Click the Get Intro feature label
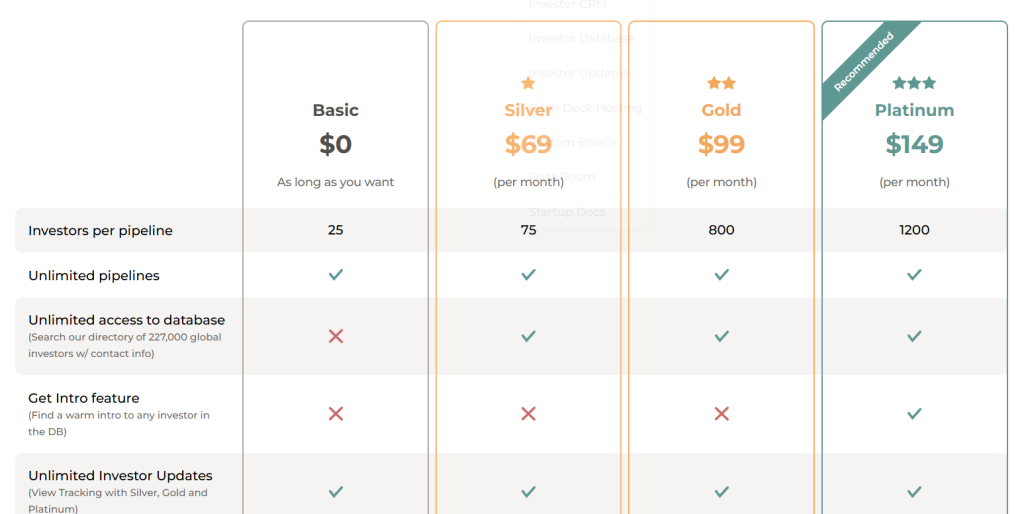 (84, 398)
